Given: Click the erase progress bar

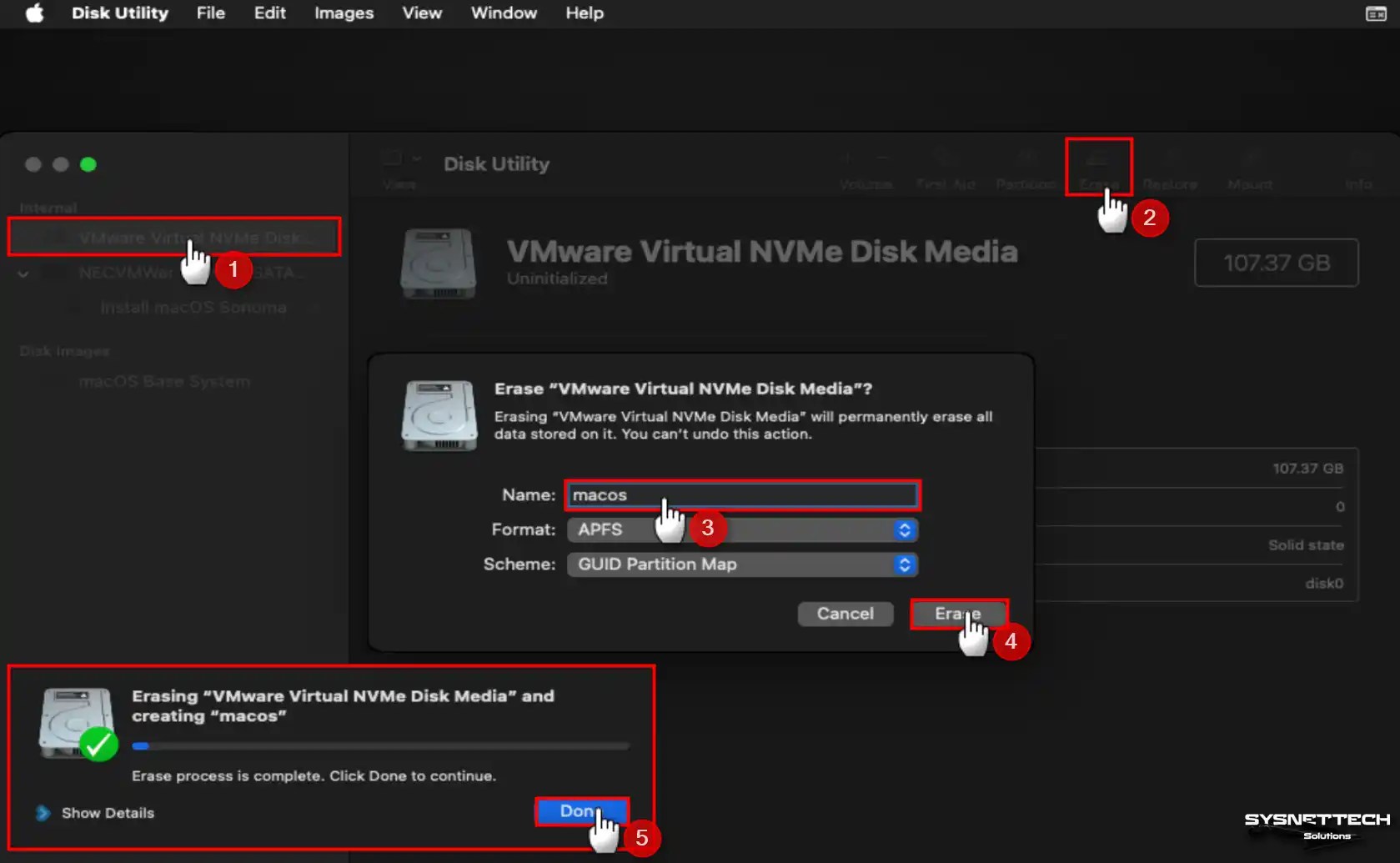Looking at the screenshot, I should click(x=380, y=746).
